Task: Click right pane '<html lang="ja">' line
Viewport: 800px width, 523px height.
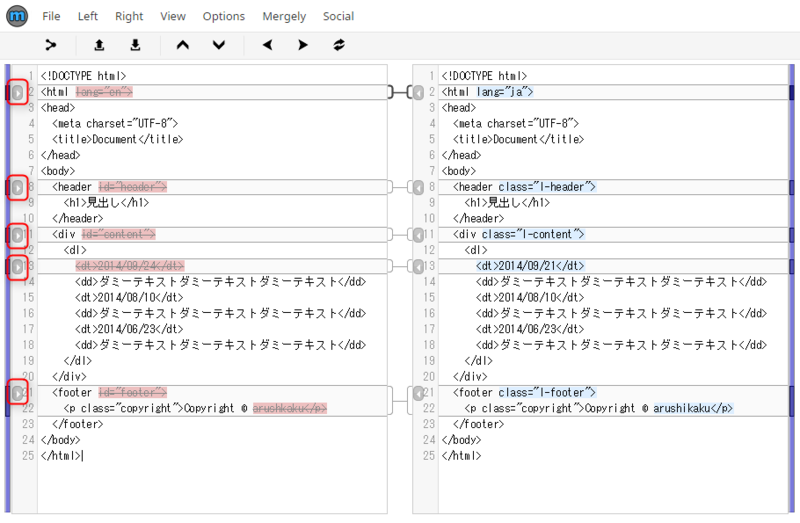Action: pos(487,92)
